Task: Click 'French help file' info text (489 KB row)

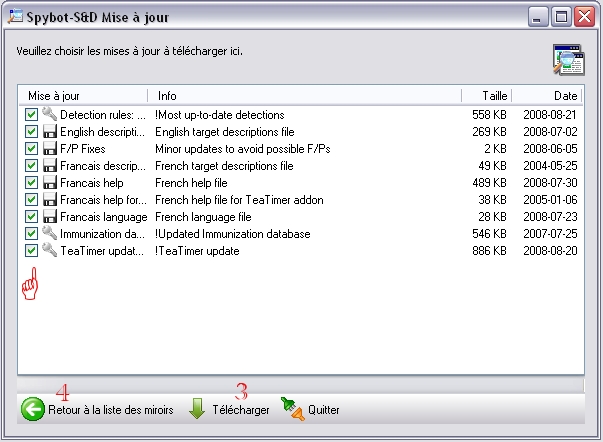Action: click(x=191, y=183)
